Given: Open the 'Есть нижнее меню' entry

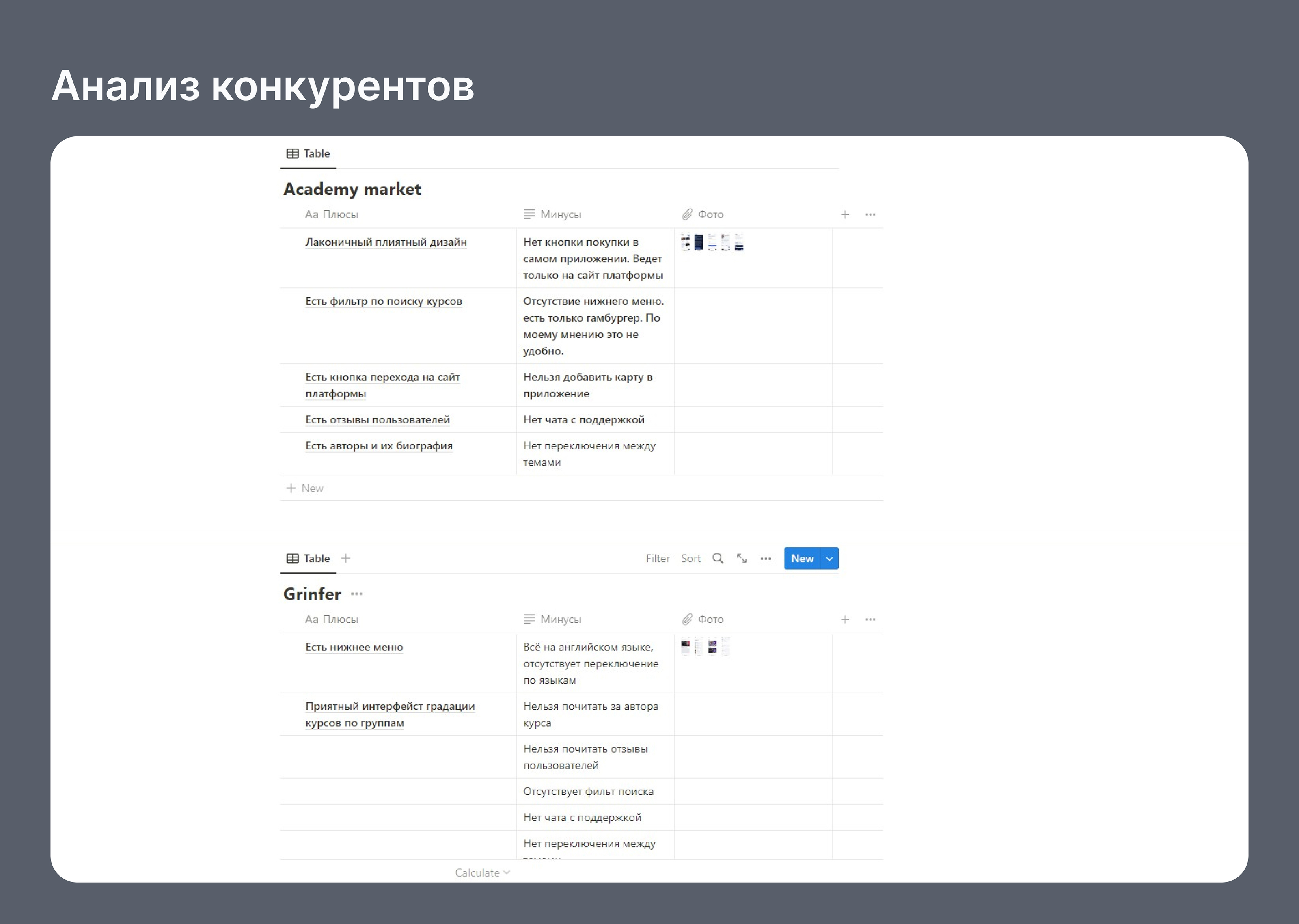Looking at the screenshot, I should (x=354, y=647).
